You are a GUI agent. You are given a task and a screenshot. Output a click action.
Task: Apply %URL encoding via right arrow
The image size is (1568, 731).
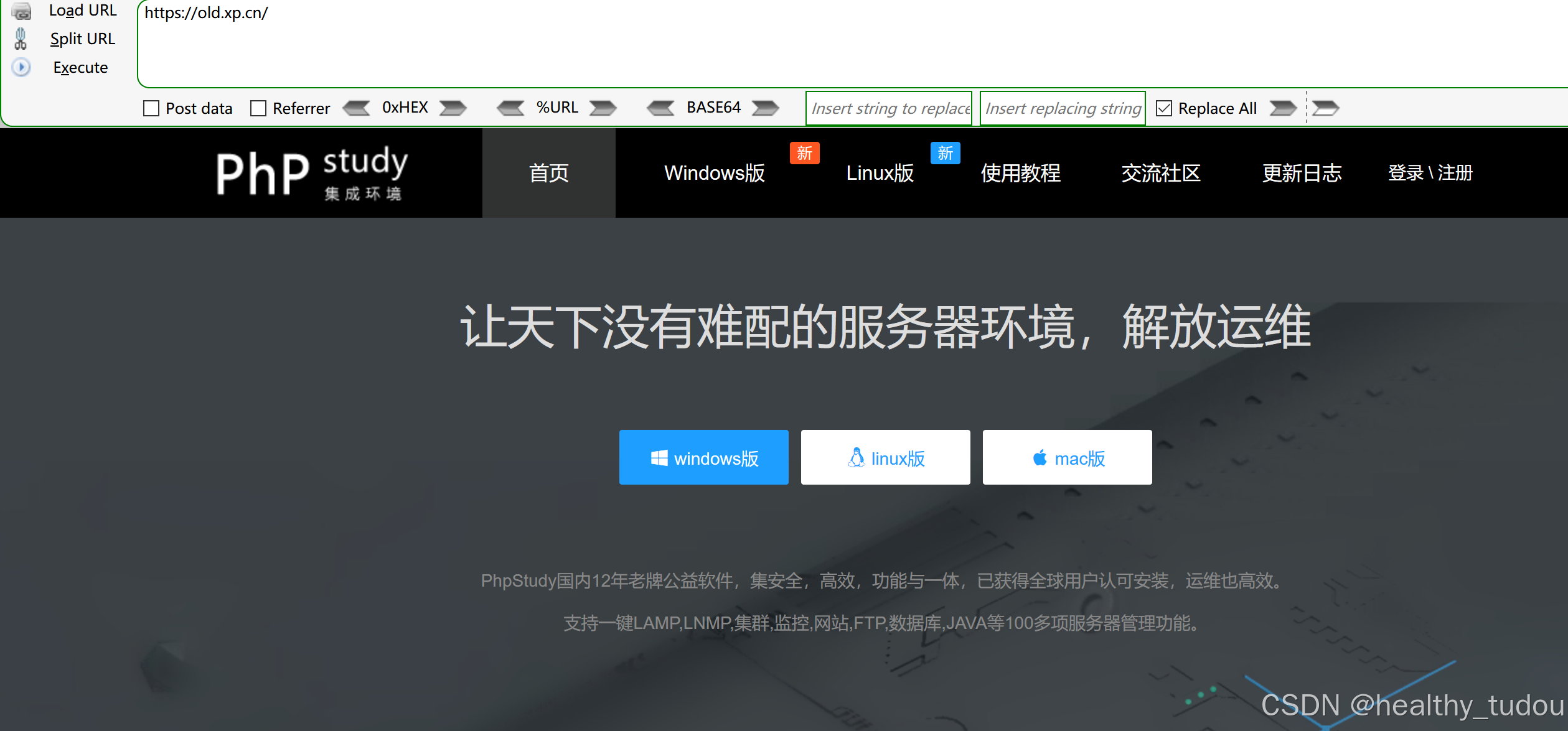coord(602,108)
